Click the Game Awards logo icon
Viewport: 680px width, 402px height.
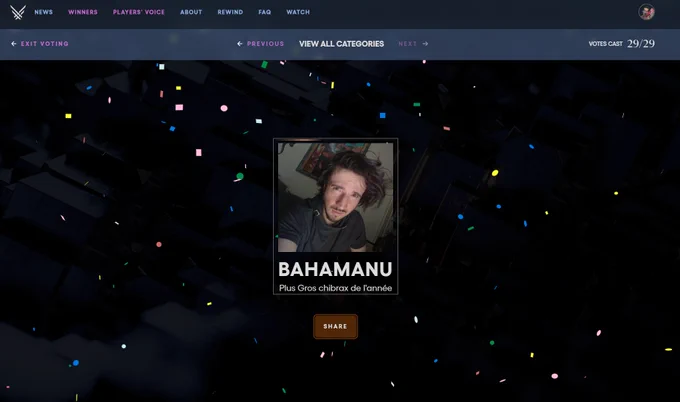click(18, 12)
